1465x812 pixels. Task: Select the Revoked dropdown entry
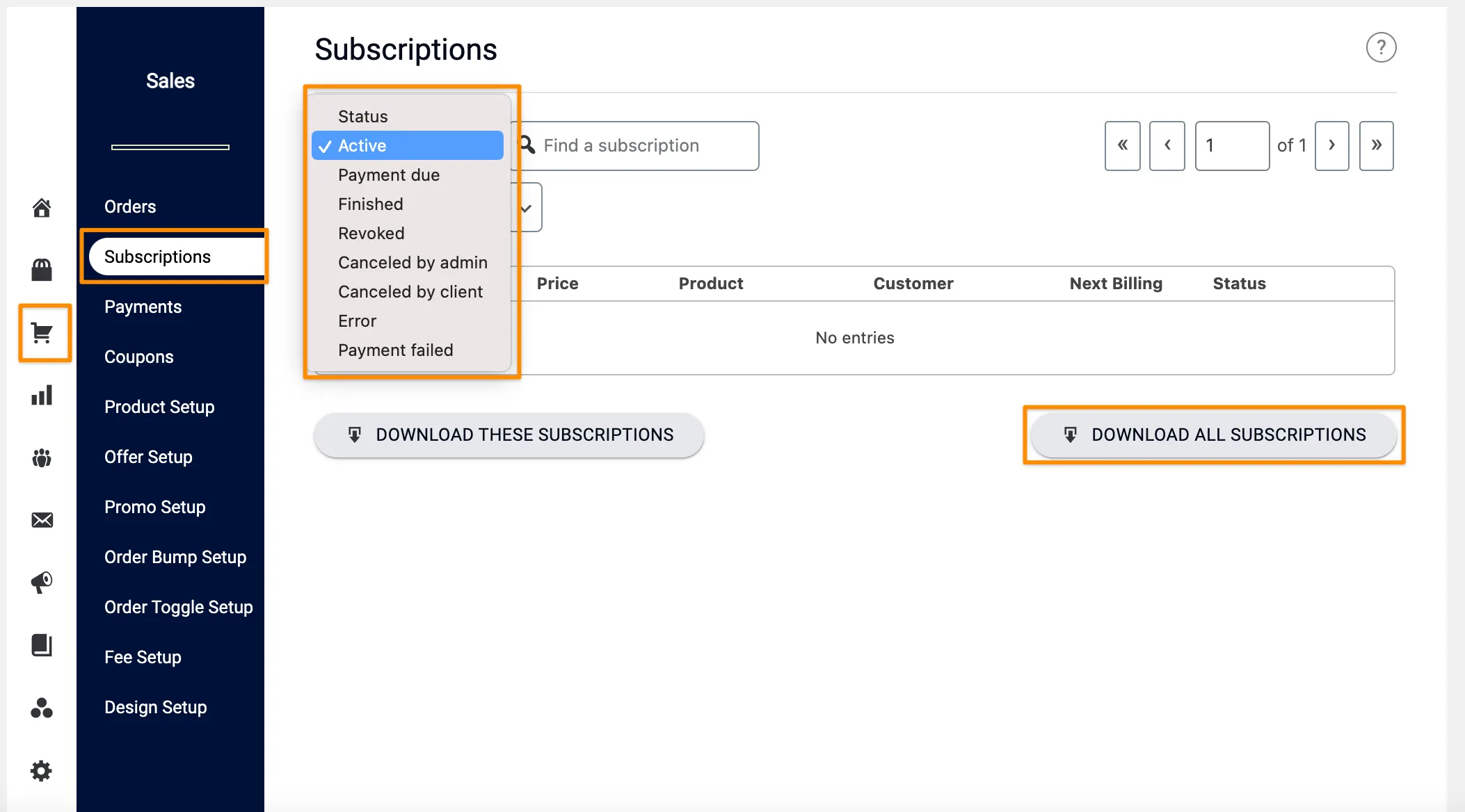[x=371, y=233]
